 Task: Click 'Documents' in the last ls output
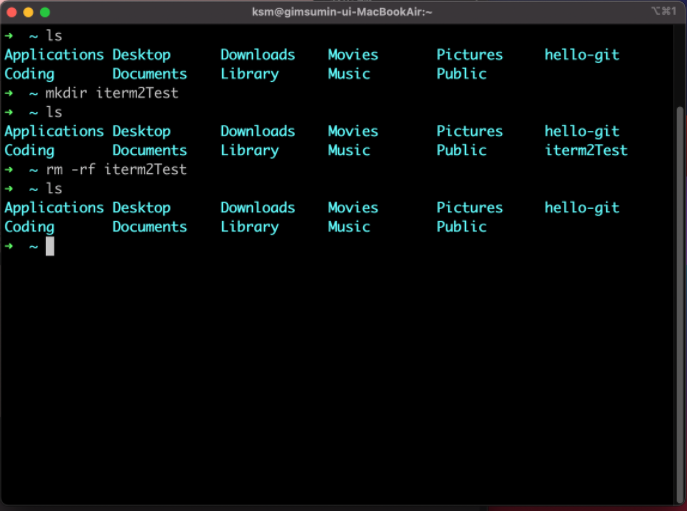coord(149,227)
